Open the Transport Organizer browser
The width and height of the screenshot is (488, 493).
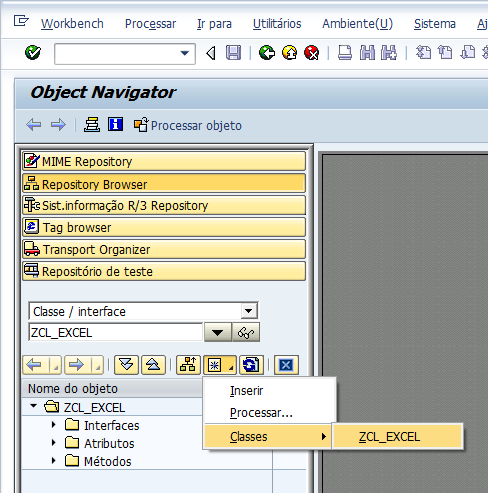(164, 249)
